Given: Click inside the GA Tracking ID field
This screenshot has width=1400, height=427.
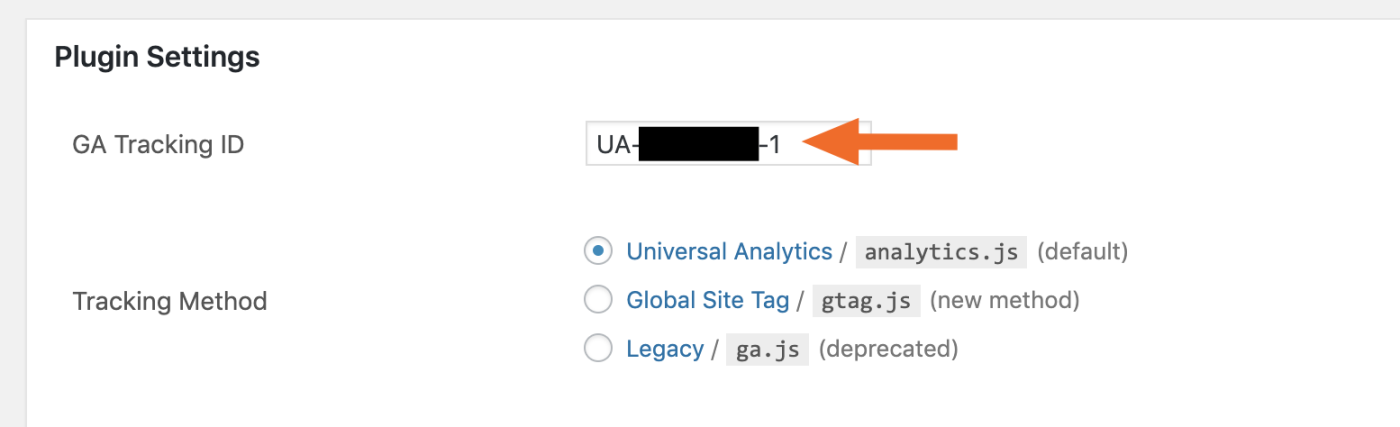Looking at the screenshot, I should tap(728, 144).
